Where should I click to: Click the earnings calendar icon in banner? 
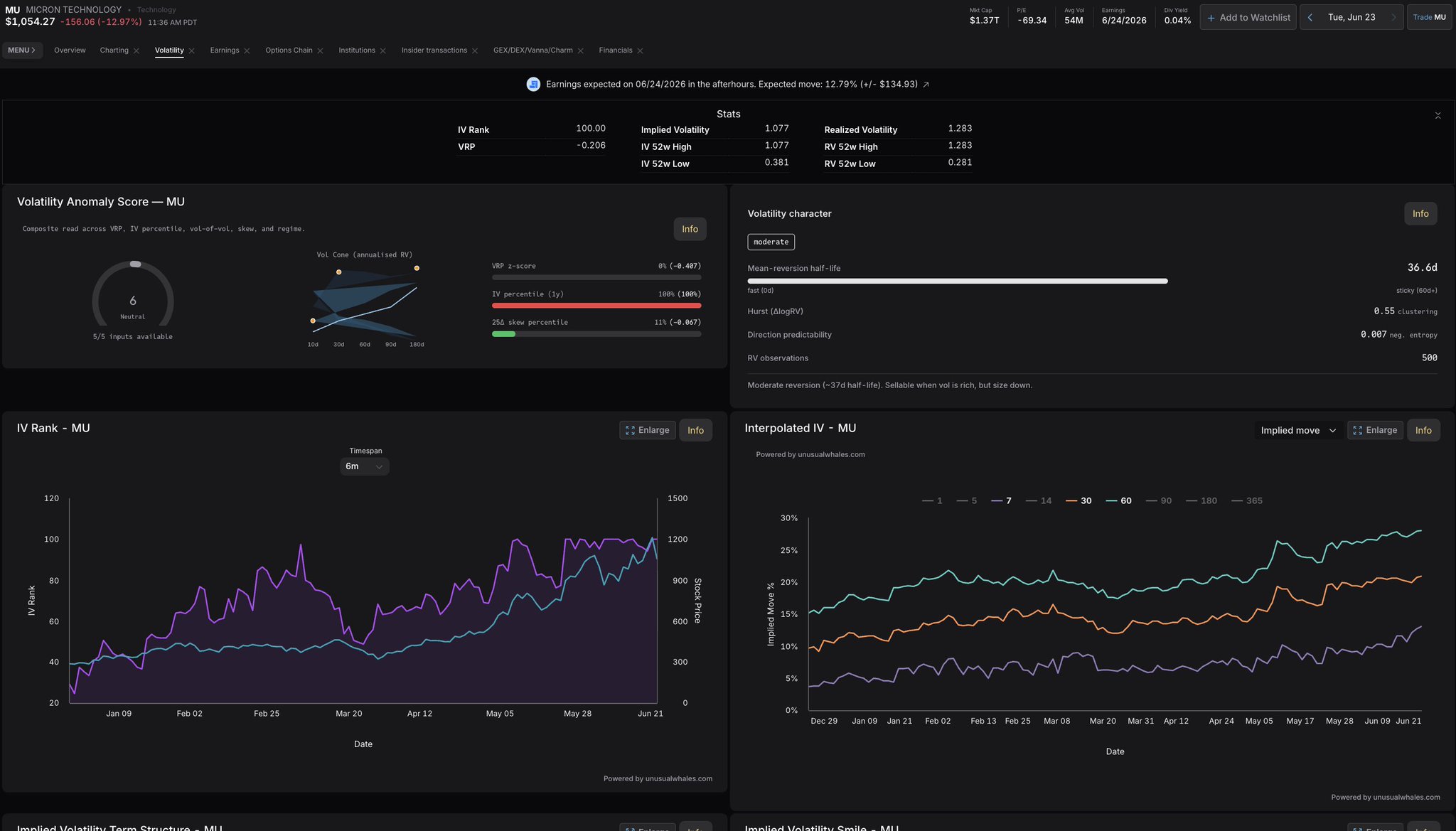tap(533, 85)
